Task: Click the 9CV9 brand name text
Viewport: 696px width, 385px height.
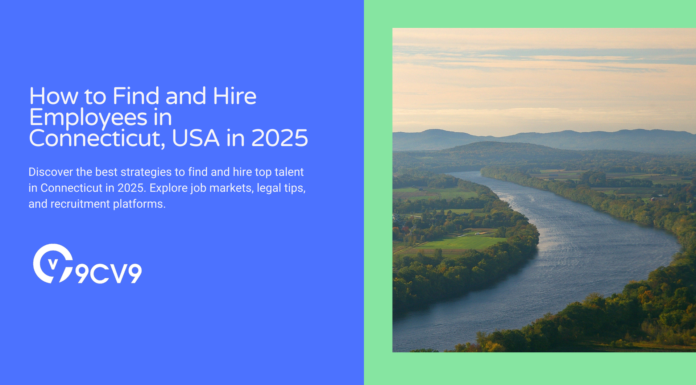Action: pos(109,274)
